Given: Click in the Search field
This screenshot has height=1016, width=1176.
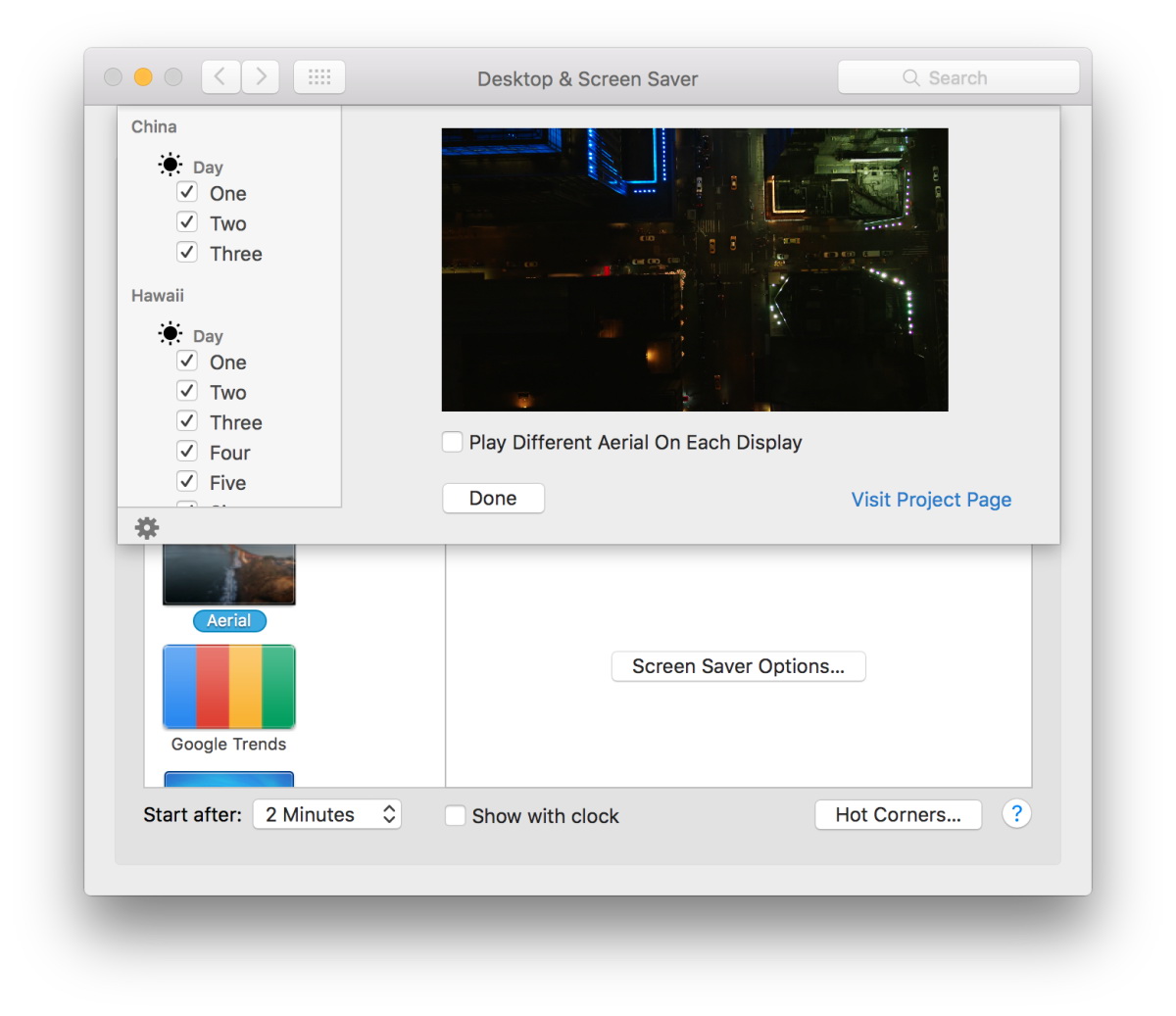Looking at the screenshot, I should click(958, 77).
